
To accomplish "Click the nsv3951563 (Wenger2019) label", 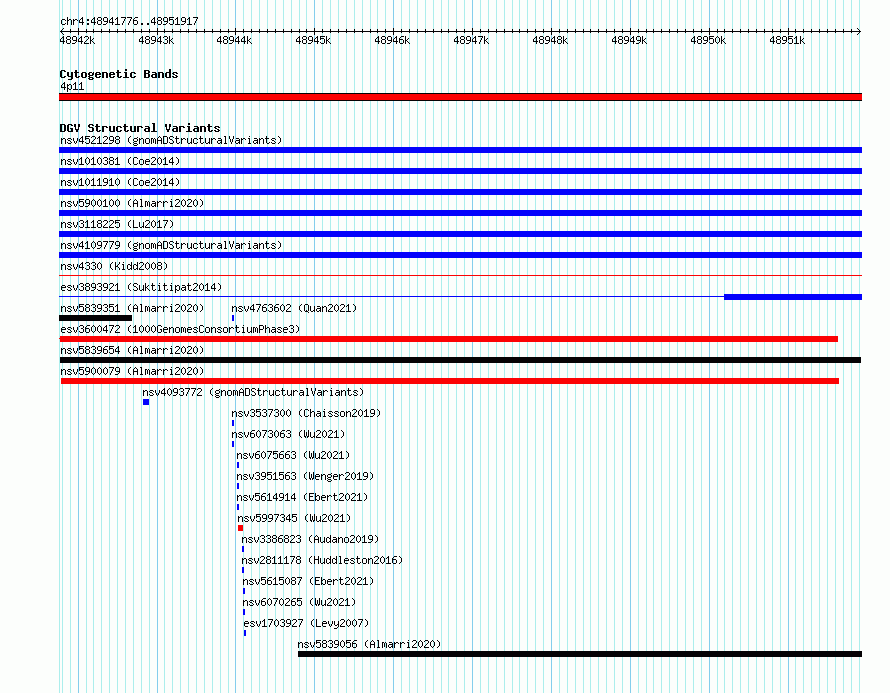I will click(305, 476).
